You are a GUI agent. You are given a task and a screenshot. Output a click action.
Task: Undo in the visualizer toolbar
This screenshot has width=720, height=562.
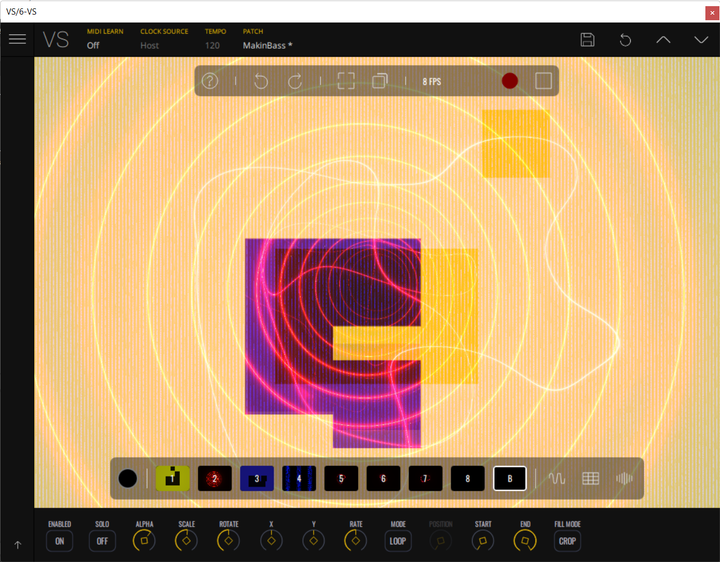[261, 81]
